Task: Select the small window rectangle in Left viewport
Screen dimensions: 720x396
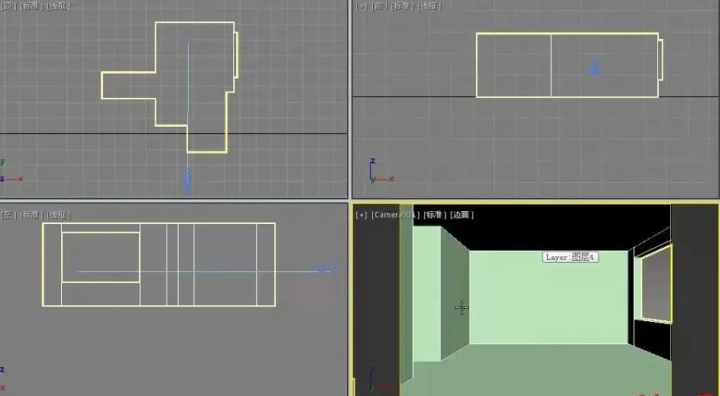Action: pyautogui.click(x=101, y=257)
